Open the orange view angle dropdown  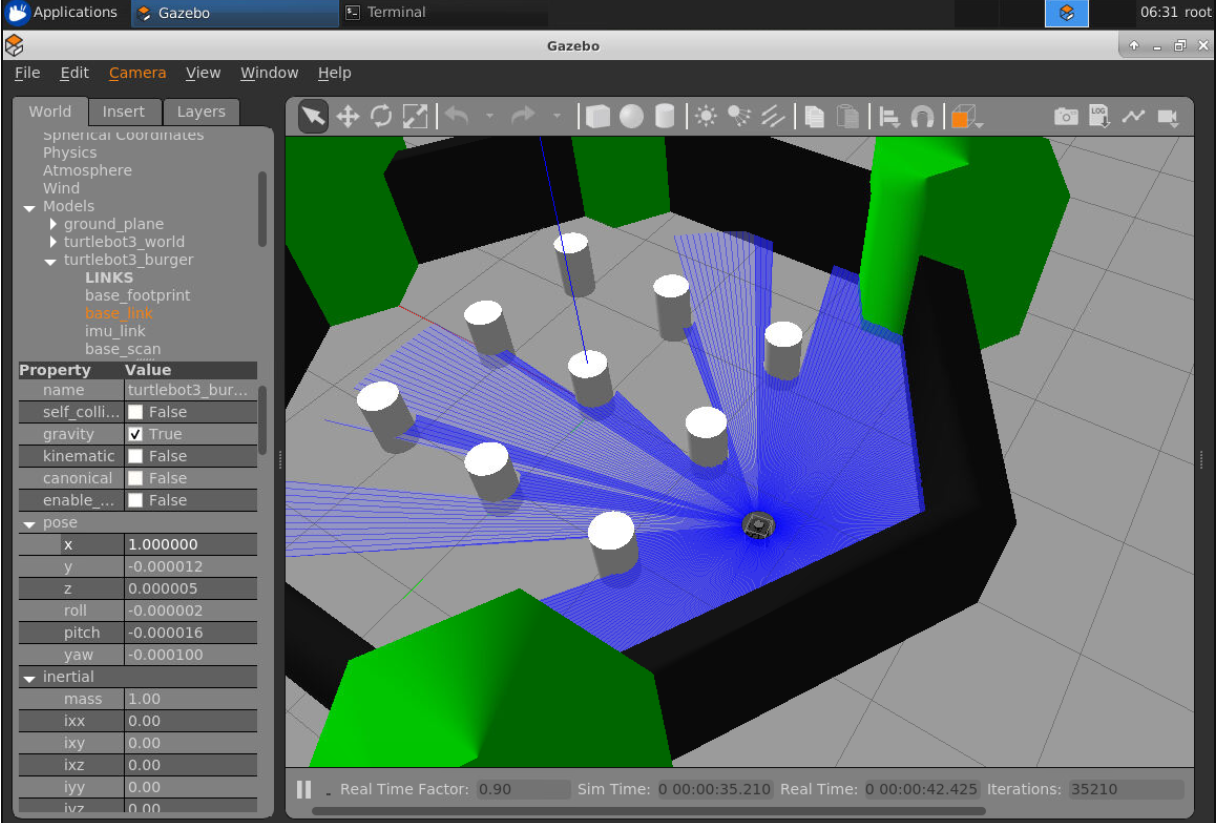pos(966,118)
